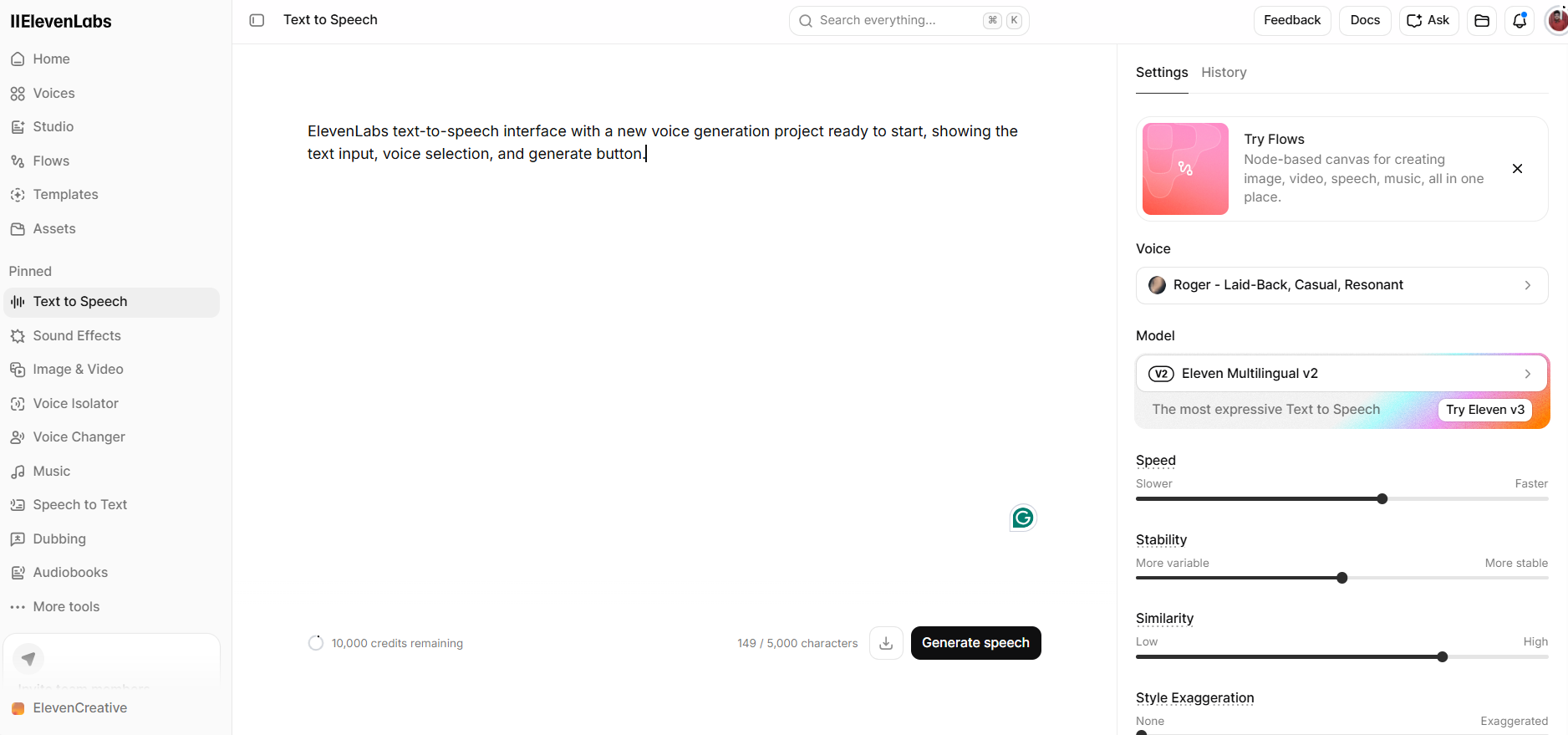The image size is (1568, 735).
Task: Select the Settings tab
Action: coord(1162,73)
